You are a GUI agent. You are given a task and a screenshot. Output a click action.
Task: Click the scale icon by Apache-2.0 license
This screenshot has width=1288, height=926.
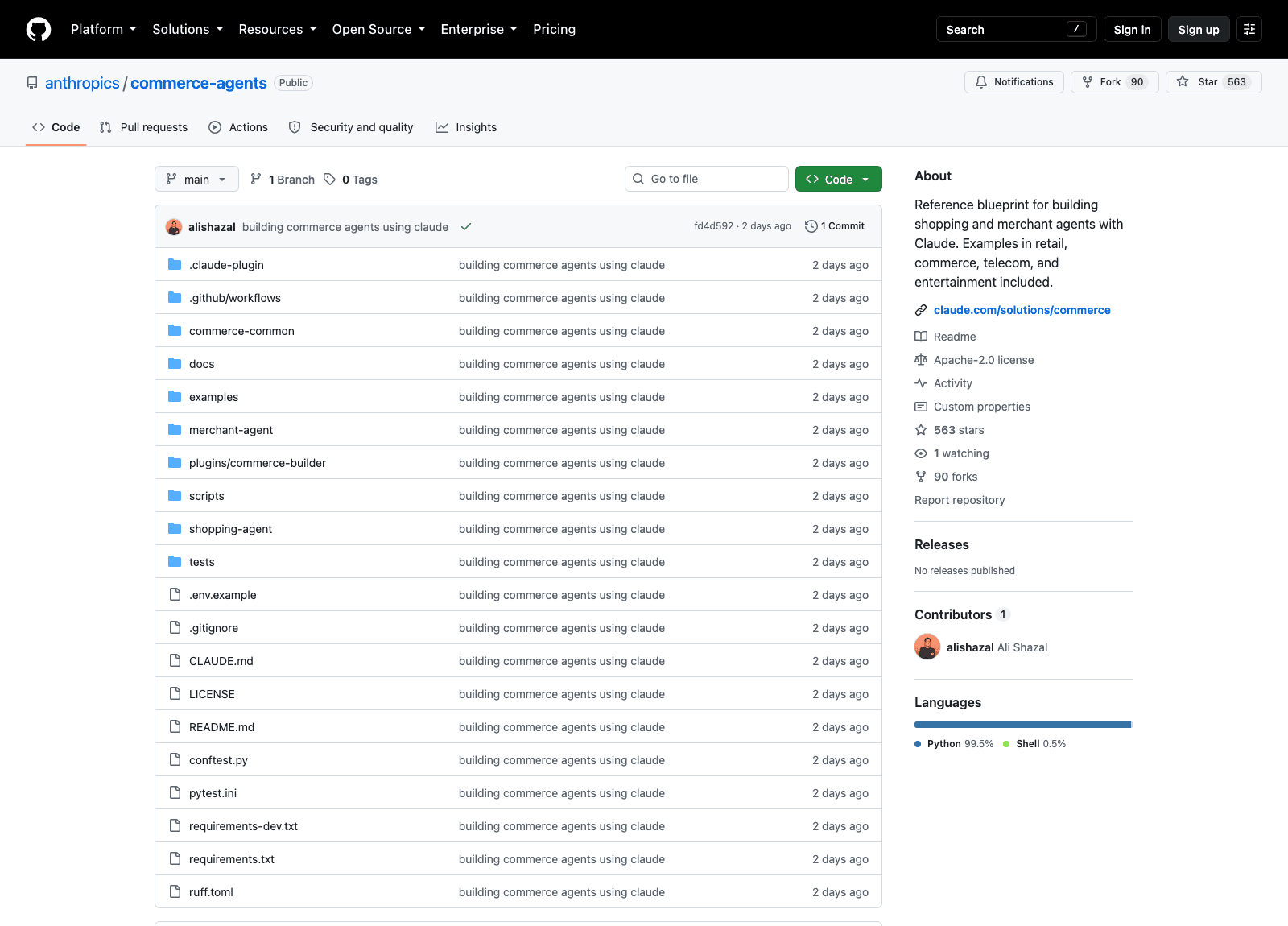[921, 360]
